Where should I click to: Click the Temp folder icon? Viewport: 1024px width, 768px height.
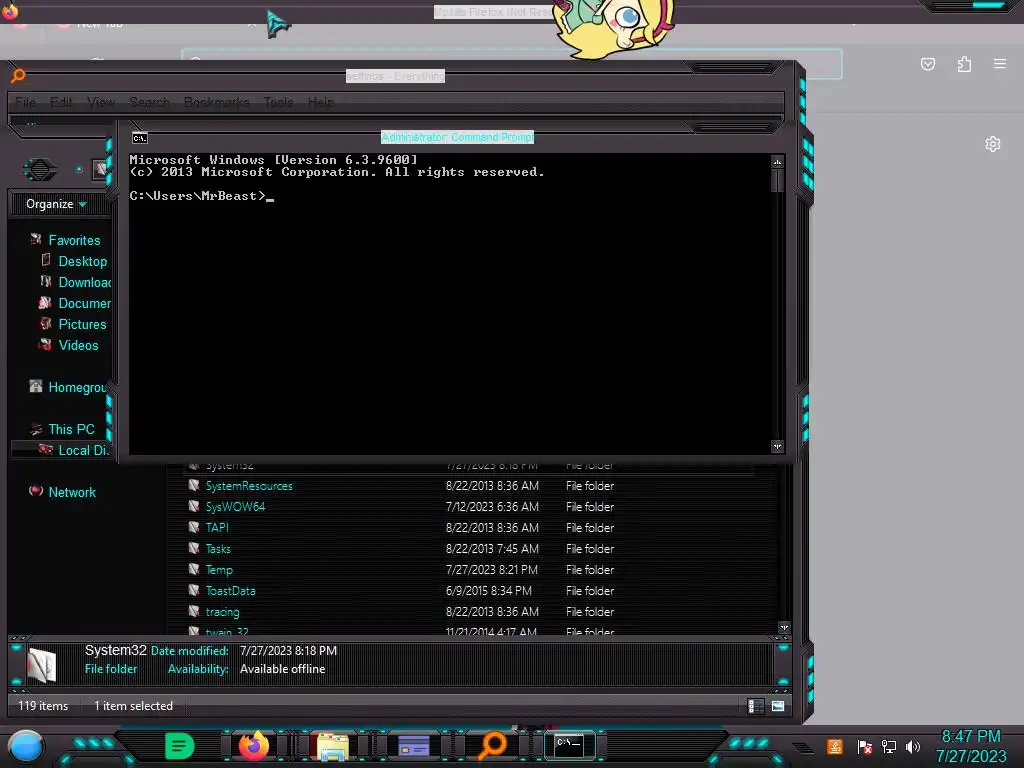194,569
